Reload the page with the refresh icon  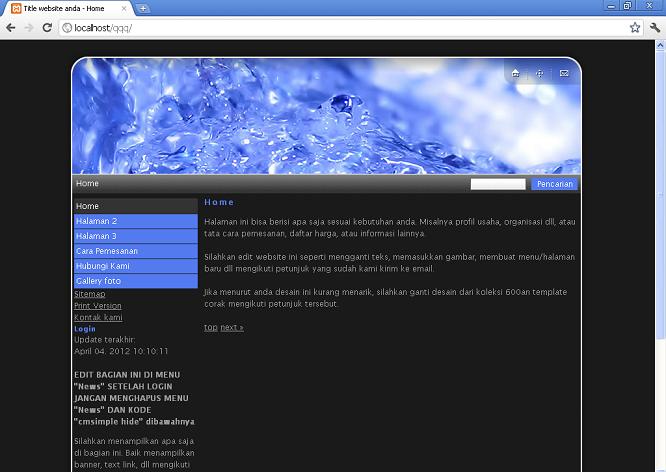point(47,28)
